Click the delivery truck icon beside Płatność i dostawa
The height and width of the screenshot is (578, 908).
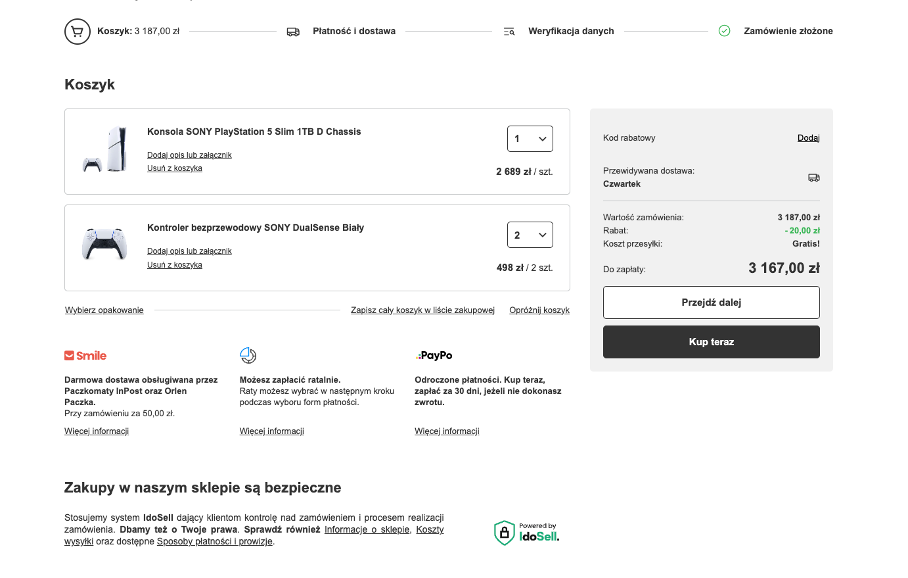coord(293,32)
